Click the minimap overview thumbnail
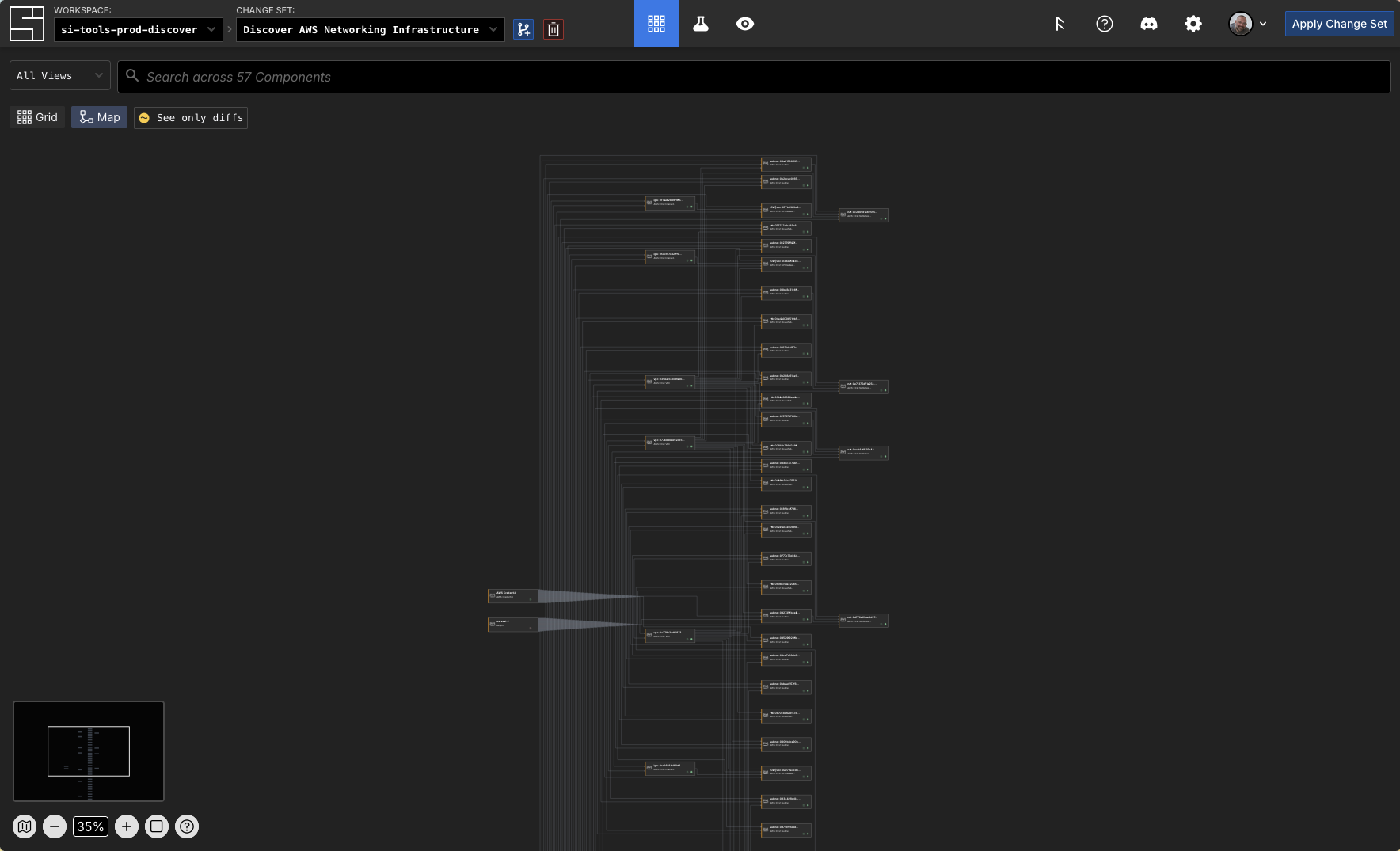1400x851 pixels. 89,750
